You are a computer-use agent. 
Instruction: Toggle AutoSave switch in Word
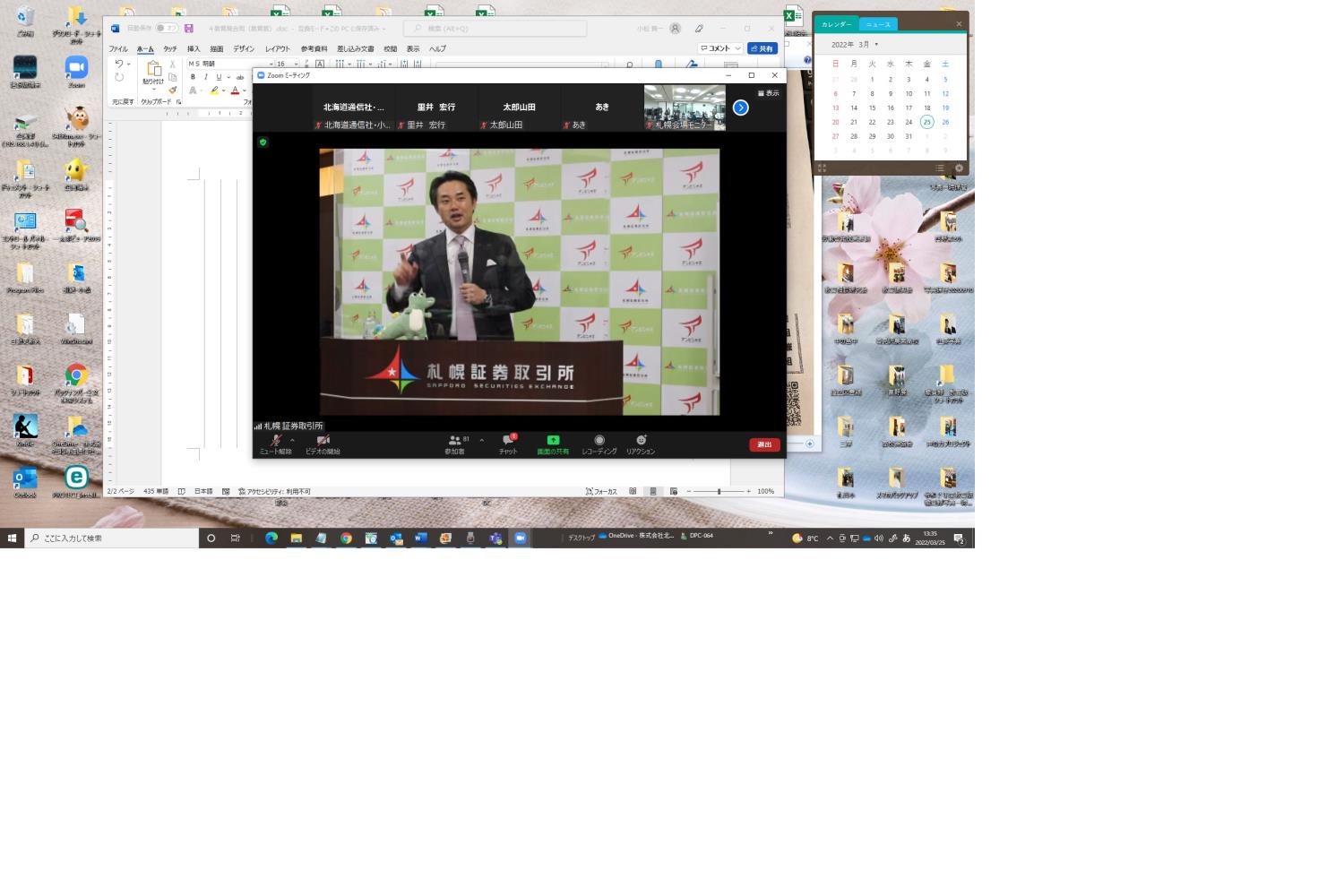pos(166,29)
